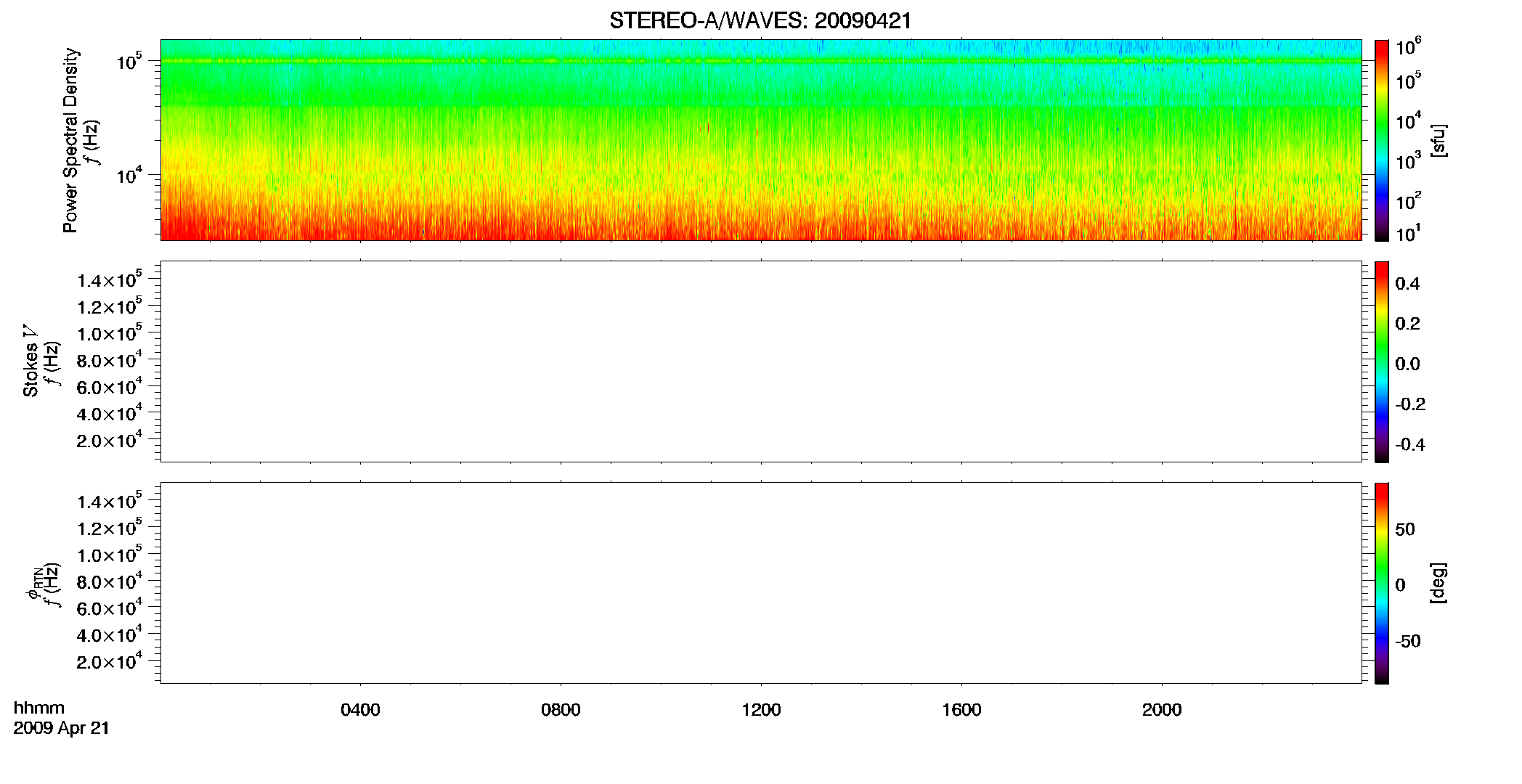Click the degrees color bar at bottom
The height and width of the screenshot is (784, 1522).
pyautogui.click(x=1381, y=583)
